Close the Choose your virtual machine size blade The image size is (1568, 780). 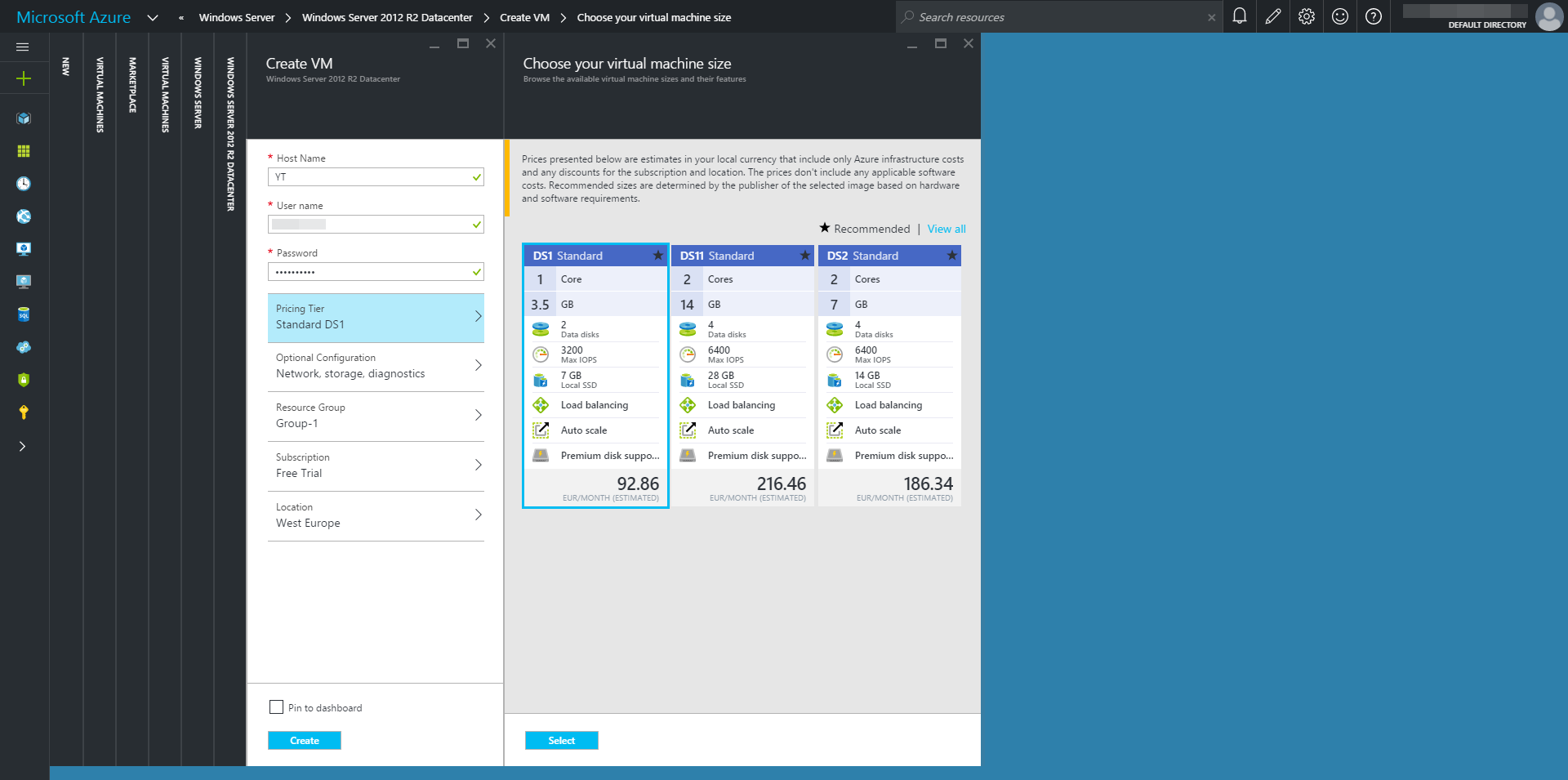[969, 43]
